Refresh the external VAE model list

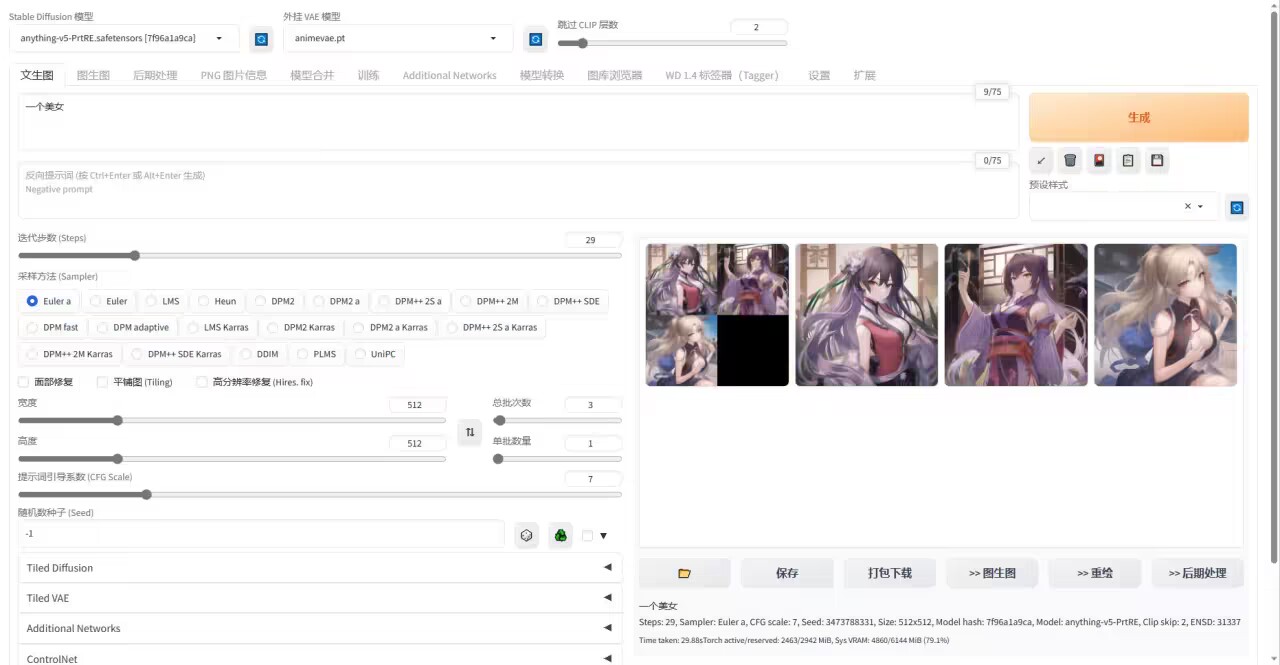535,39
